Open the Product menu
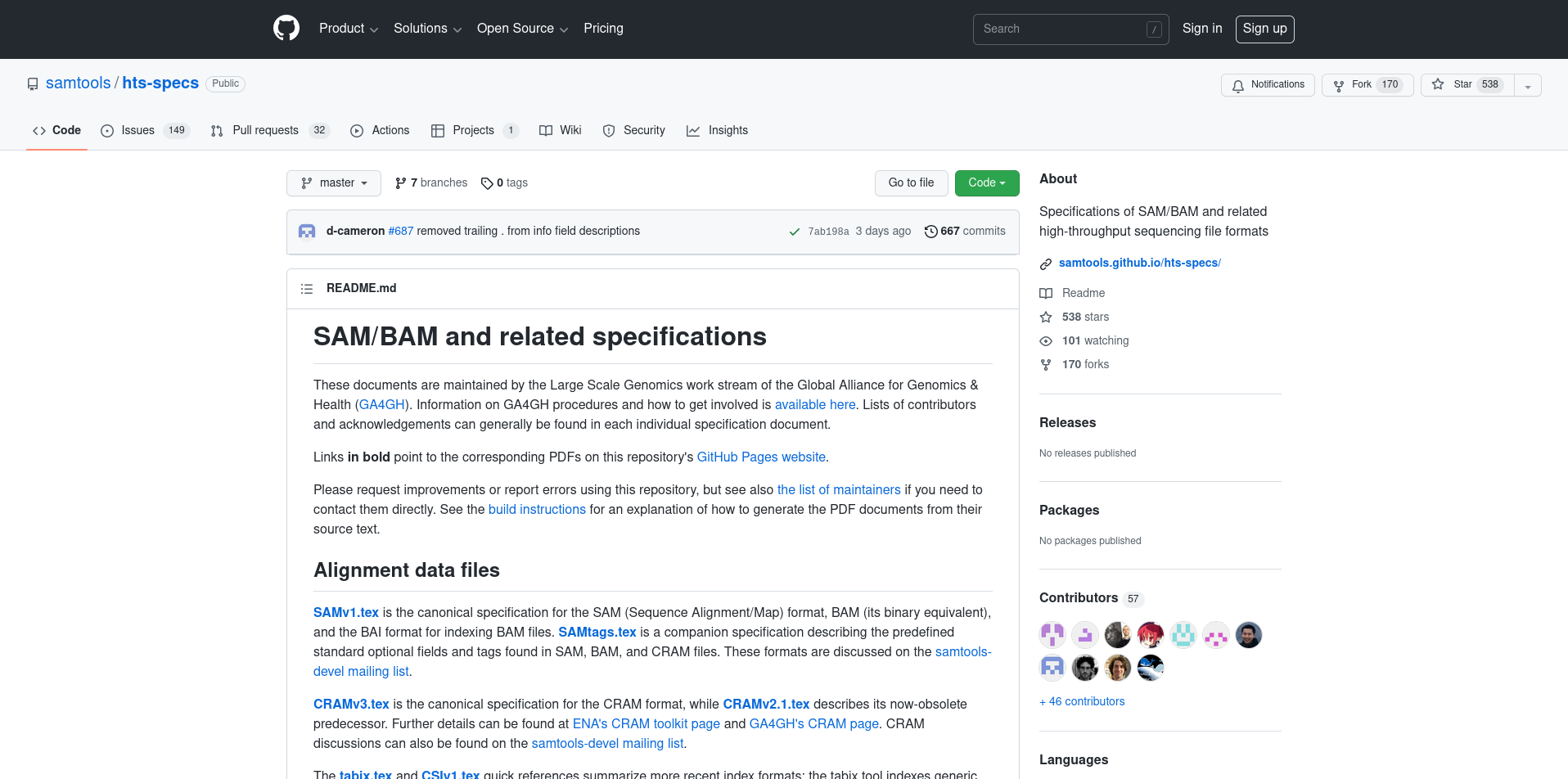The image size is (1568, 779). point(348,29)
